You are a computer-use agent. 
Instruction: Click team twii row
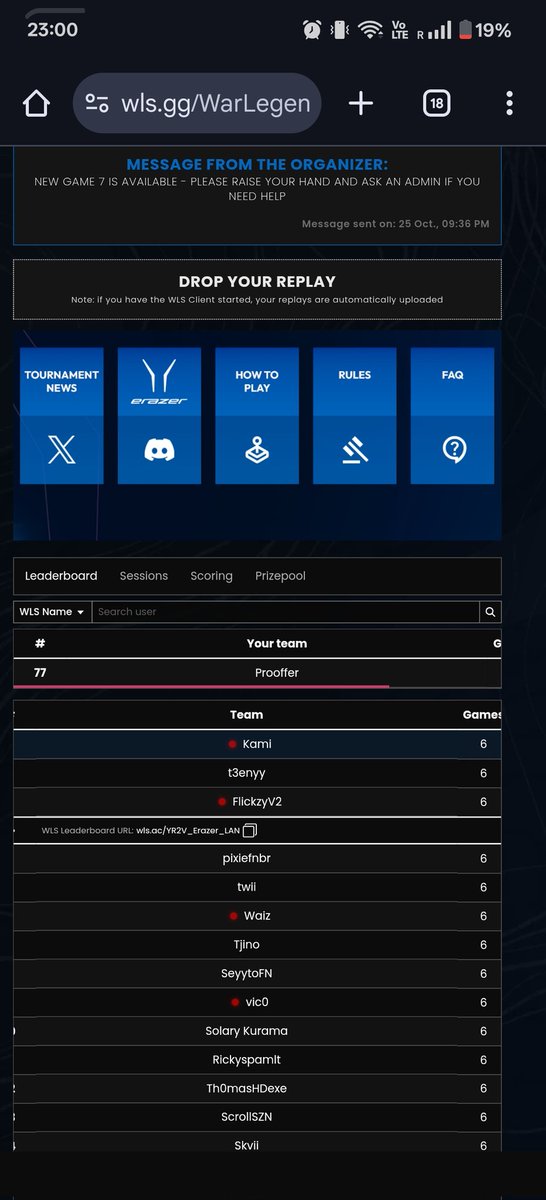(x=257, y=888)
